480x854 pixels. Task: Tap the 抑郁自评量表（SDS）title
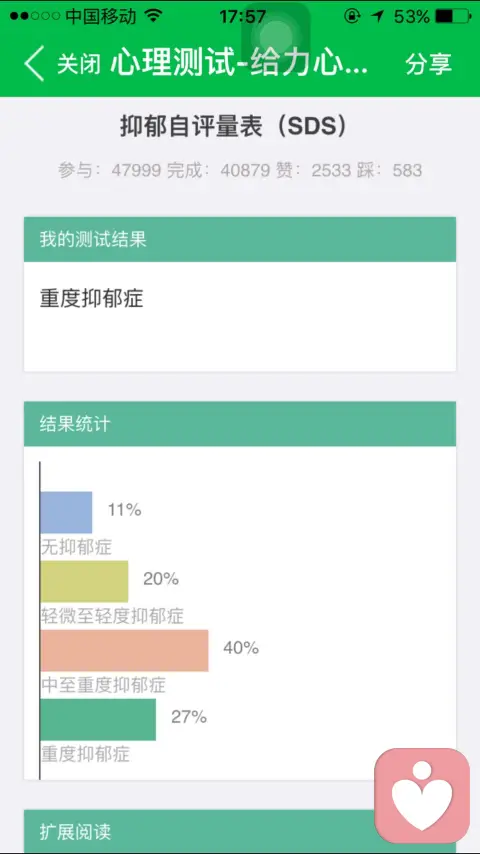(234, 127)
